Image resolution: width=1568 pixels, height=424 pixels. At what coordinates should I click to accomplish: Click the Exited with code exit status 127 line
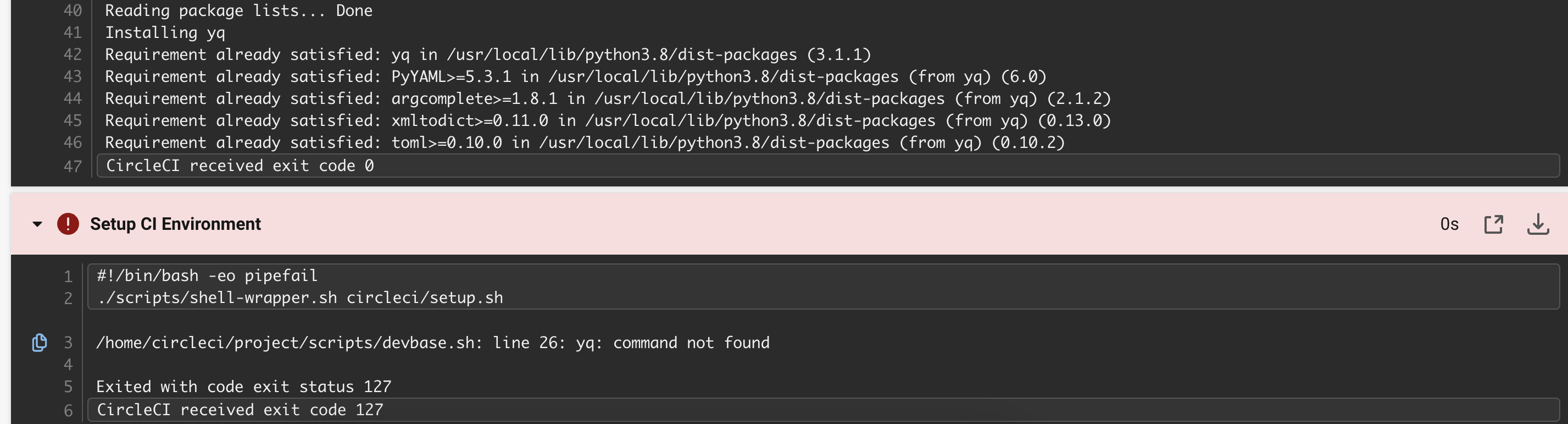pyautogui.click(x=243, y=386)
